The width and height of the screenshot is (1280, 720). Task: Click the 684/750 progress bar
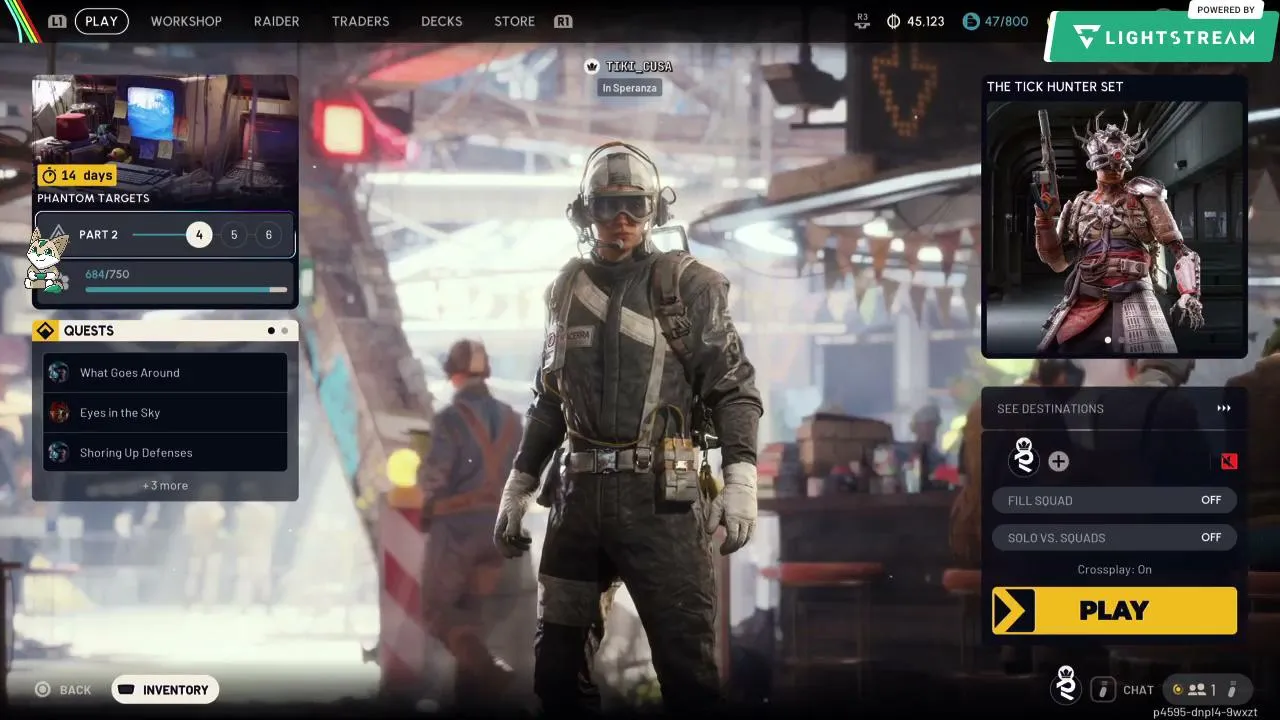point(186,290)
